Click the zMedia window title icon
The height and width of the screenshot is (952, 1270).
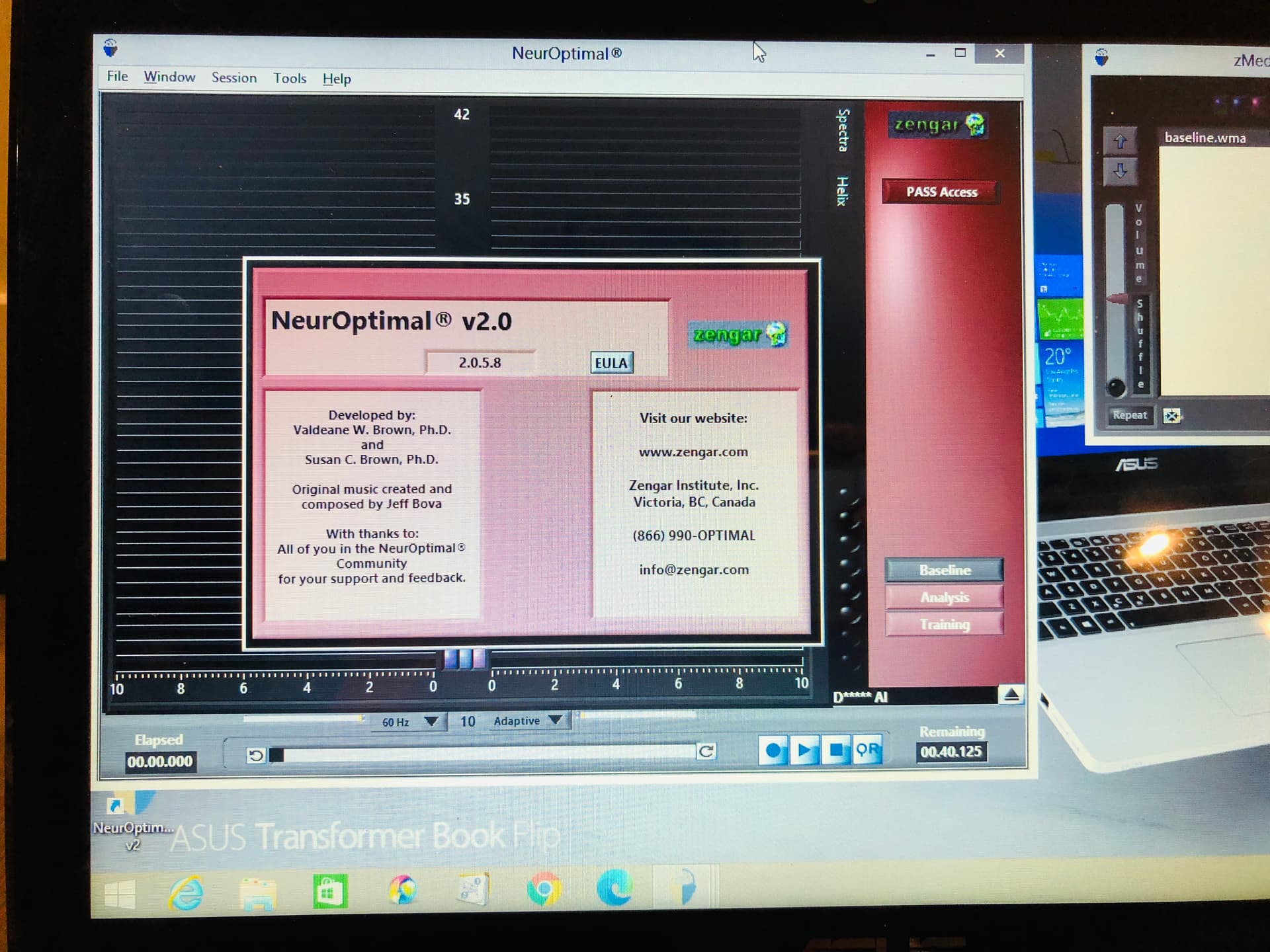(x=1101, y=58)
